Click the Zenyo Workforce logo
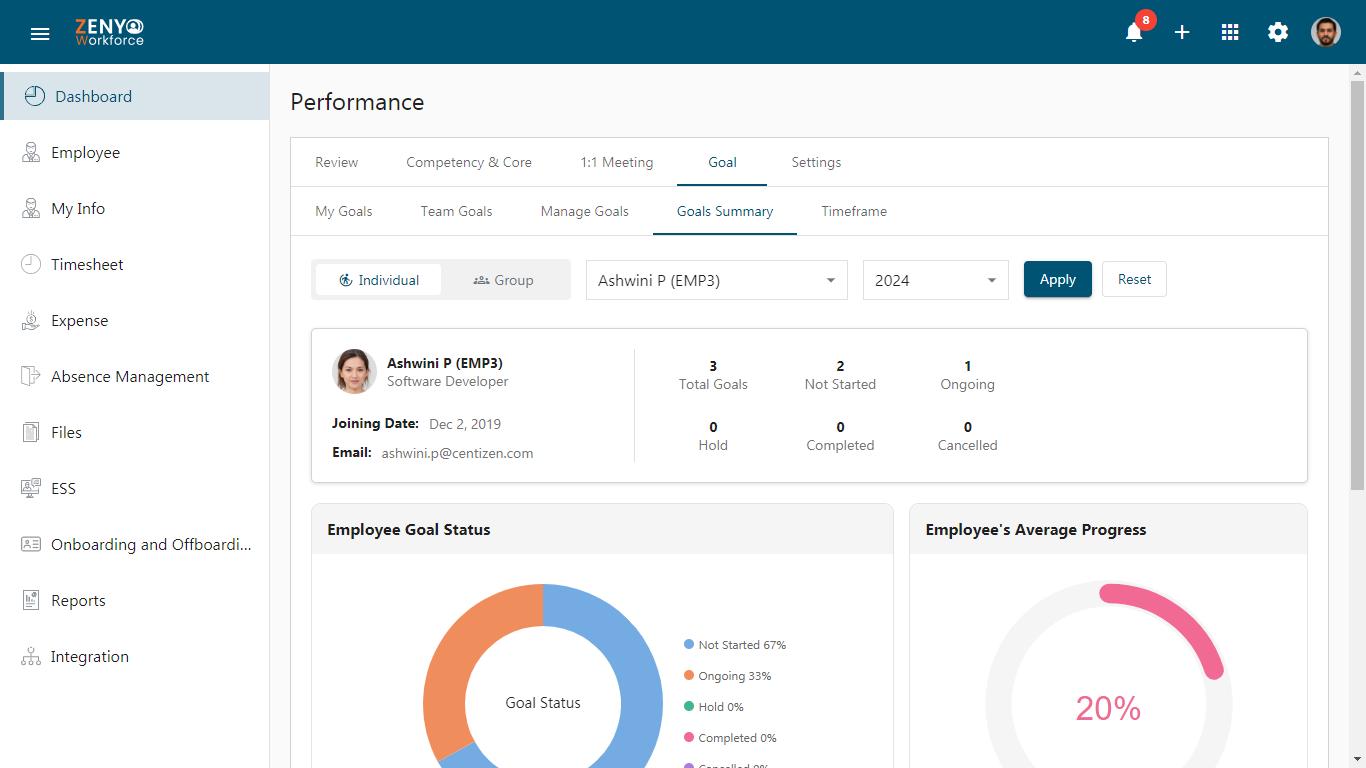Viewport: 1366px width, 768px height. (x=110, y=32)
